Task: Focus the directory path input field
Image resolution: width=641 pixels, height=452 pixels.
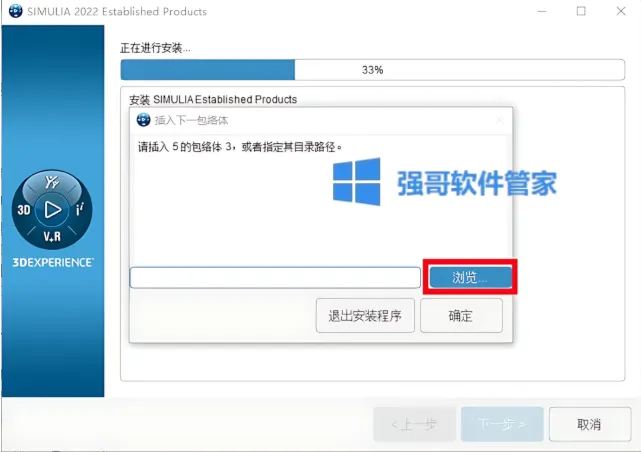Action: [275, 277]
